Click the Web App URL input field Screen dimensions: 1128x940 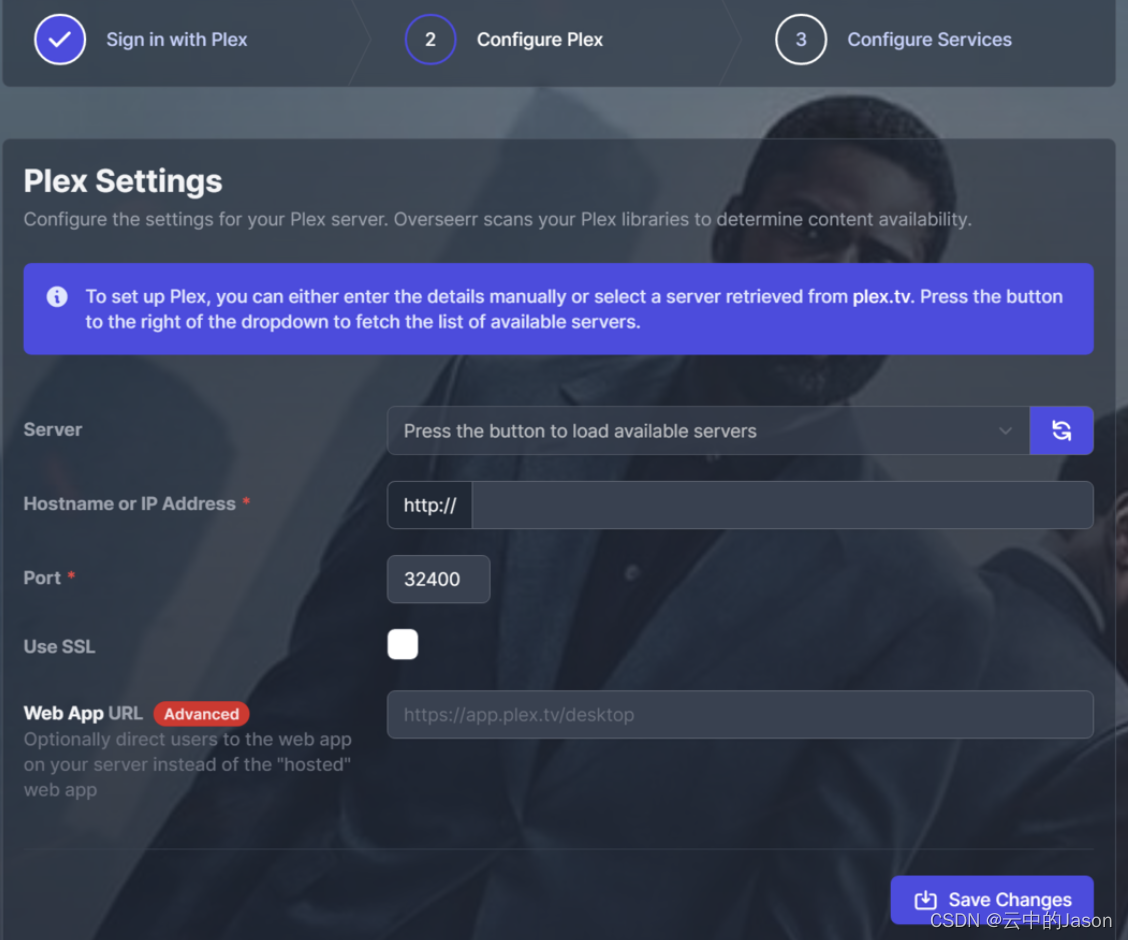pyautogui.click(x=739, y=715)
